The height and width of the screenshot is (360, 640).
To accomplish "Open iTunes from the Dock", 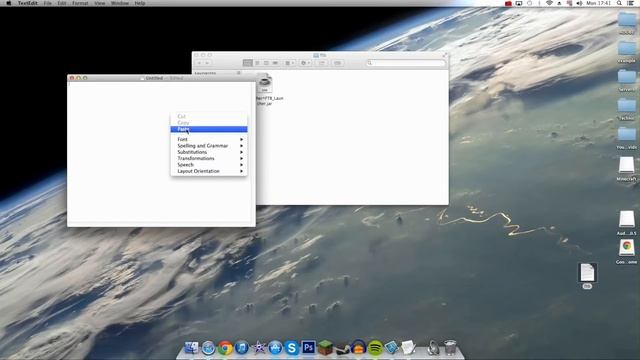I will (x=242, y=348).
